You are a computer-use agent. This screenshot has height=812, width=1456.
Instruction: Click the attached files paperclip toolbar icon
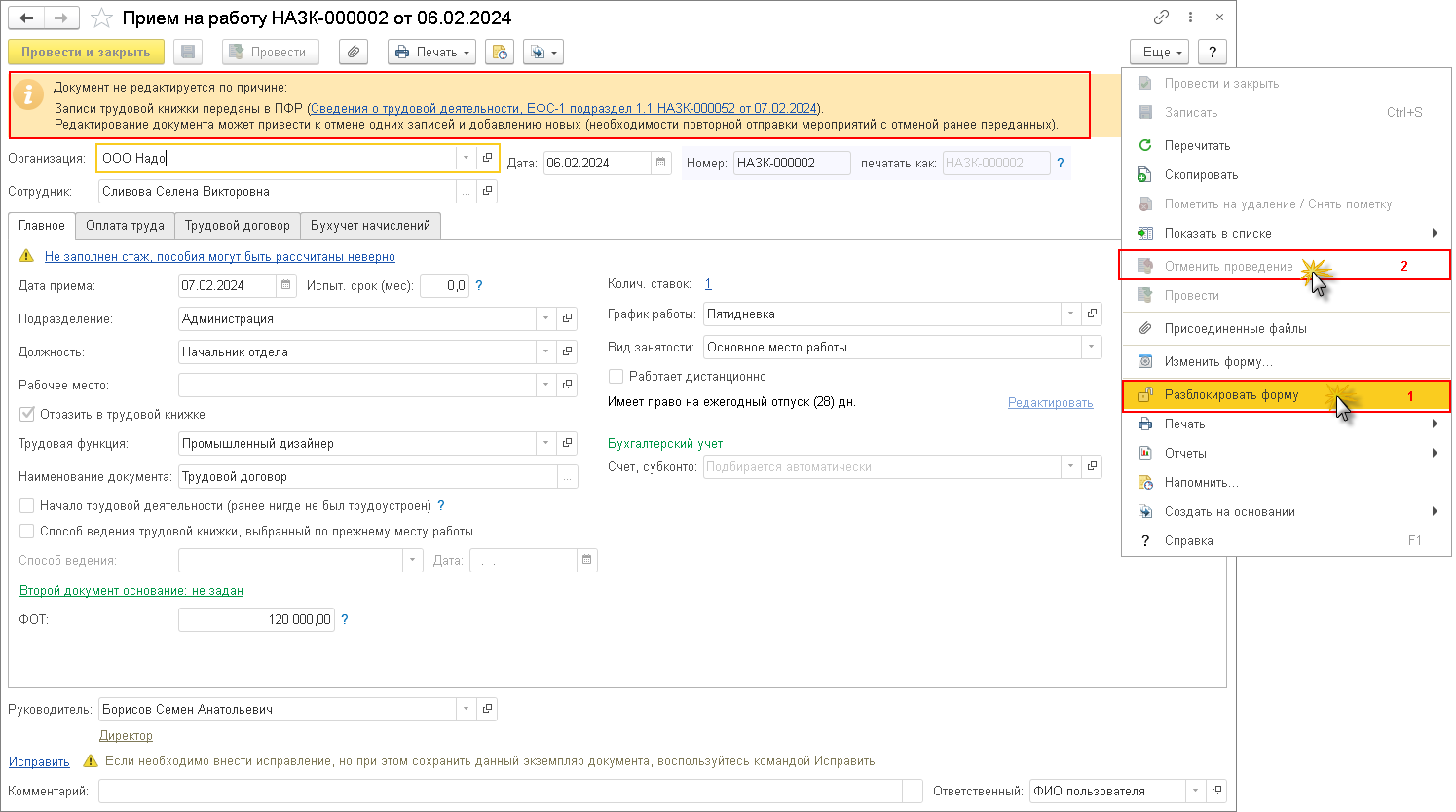pos(354,53)
